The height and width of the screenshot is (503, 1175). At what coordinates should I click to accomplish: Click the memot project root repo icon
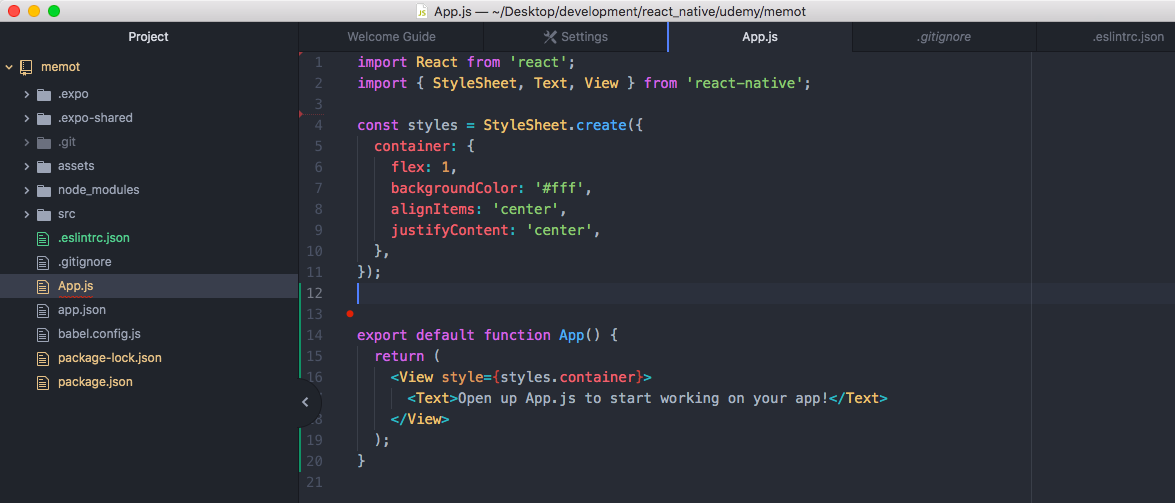(27, 67)
